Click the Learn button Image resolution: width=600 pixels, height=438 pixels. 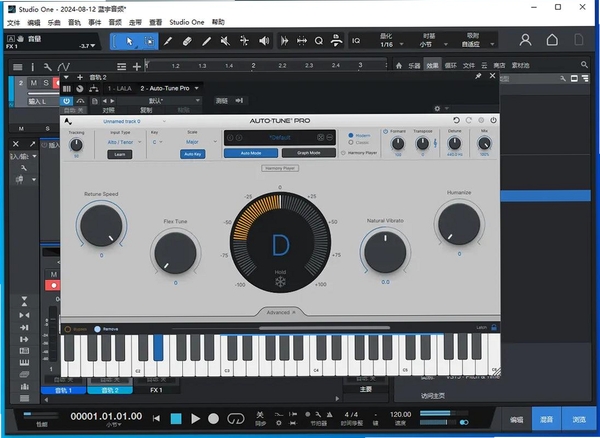pyautogui.click(x=120, y=154)
